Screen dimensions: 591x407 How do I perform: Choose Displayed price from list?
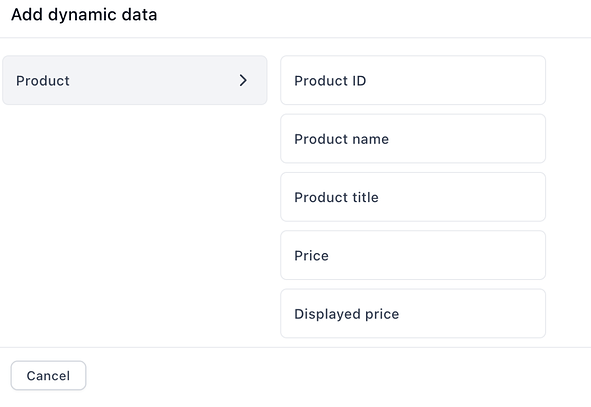coord(413,314)
